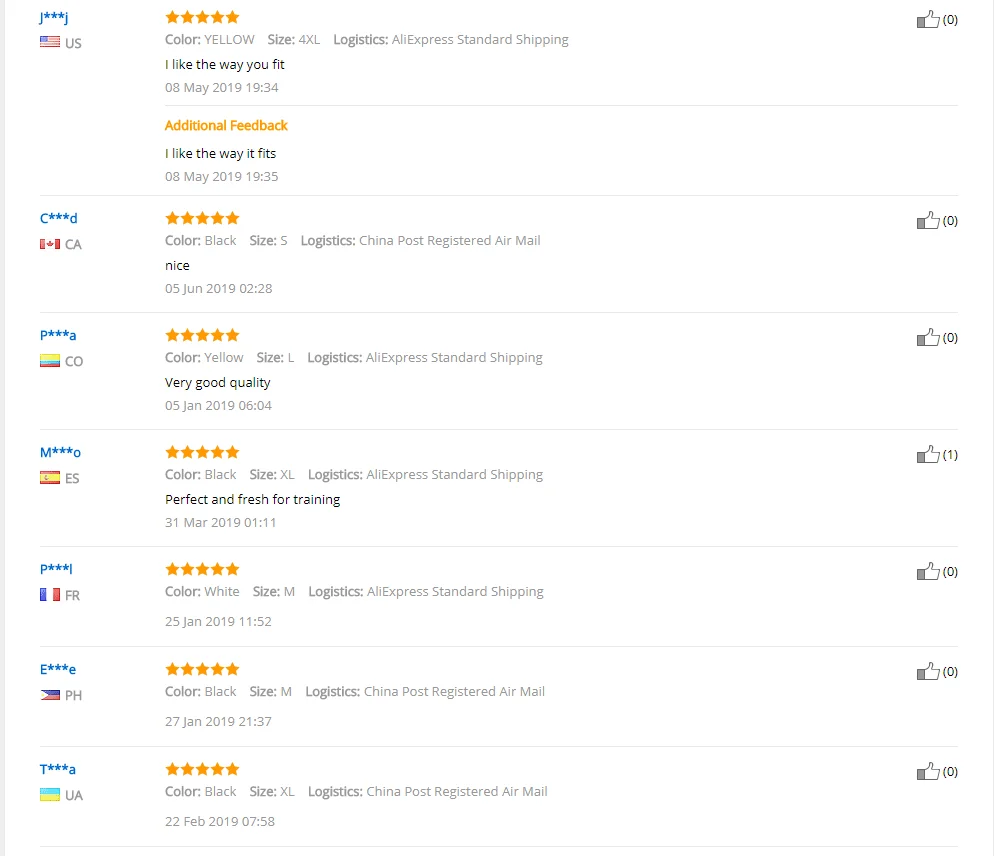Like the review by J***j from US

click(927, 20)
